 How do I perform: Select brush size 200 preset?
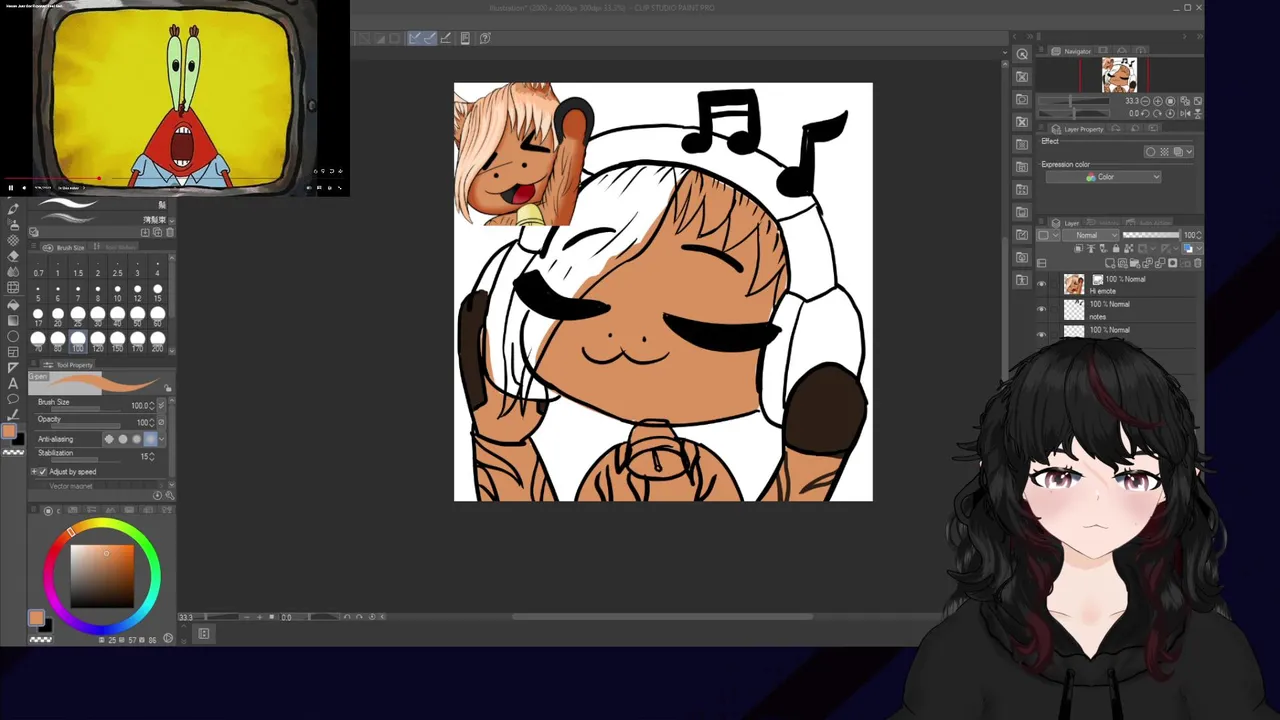(157, 342)
